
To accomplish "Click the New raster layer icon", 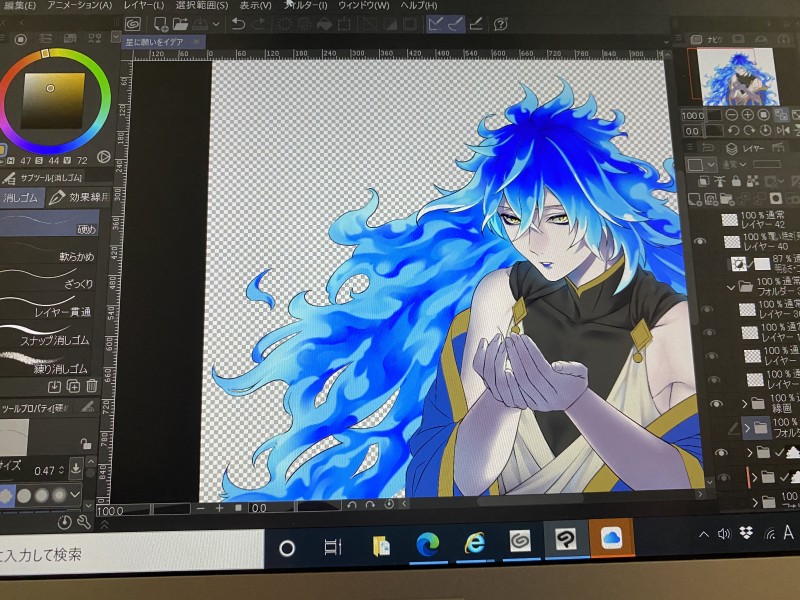I will tap(694, 198).
